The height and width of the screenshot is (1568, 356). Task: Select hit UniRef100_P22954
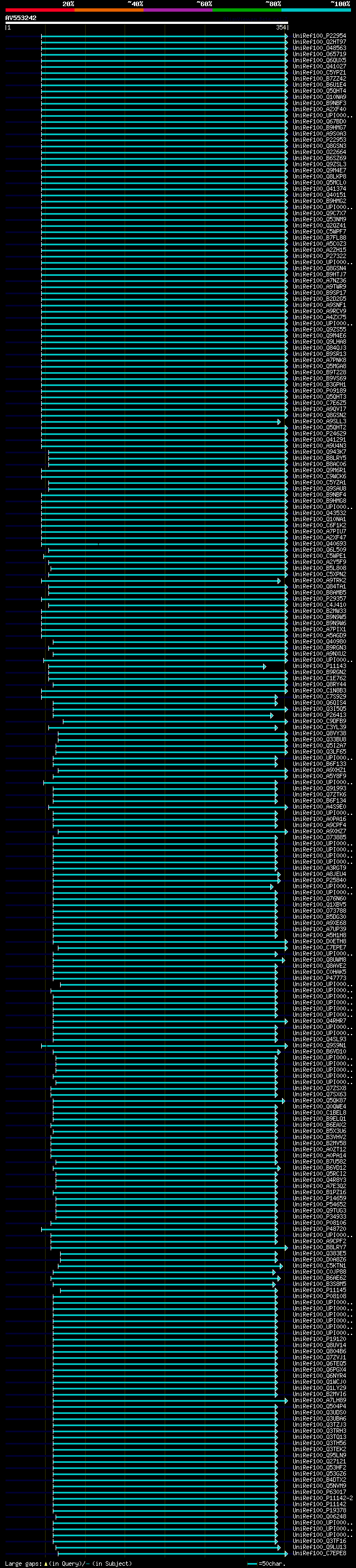(319, 36)
